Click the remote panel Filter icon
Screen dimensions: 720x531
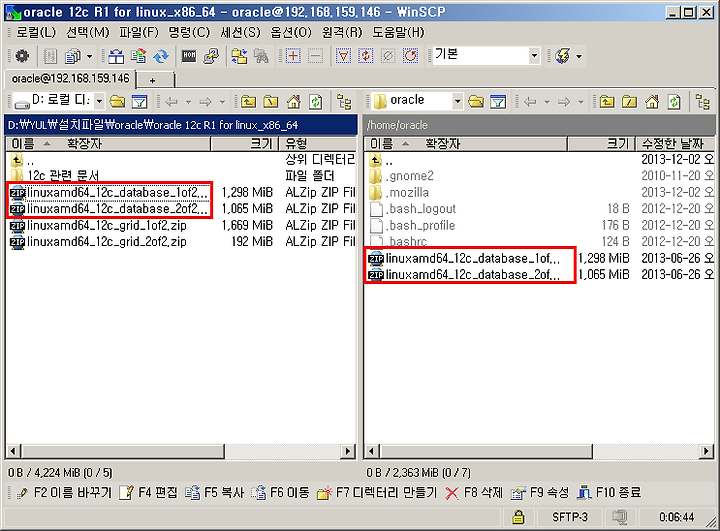pos(498,101)
